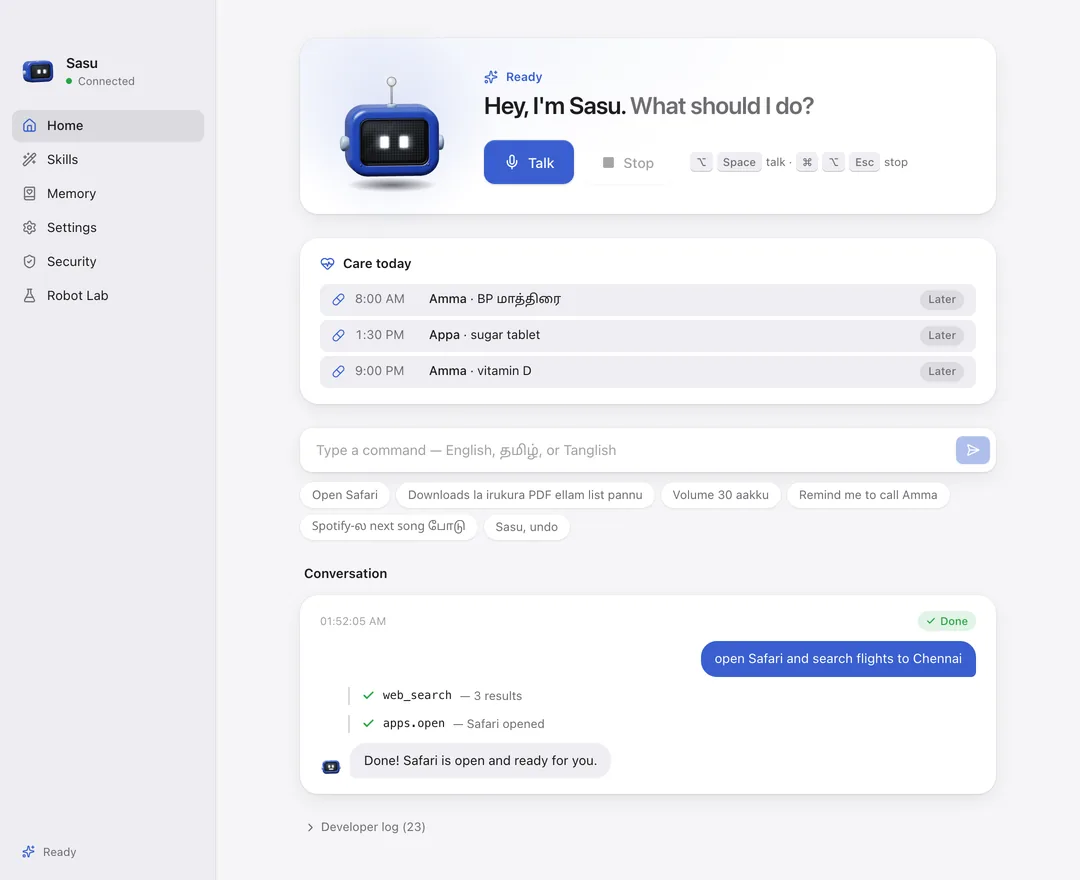This screenshot has height=880, width=1080.
Task: Click the sparkle icon beside bottom Ready status
Action: [28, 852]
